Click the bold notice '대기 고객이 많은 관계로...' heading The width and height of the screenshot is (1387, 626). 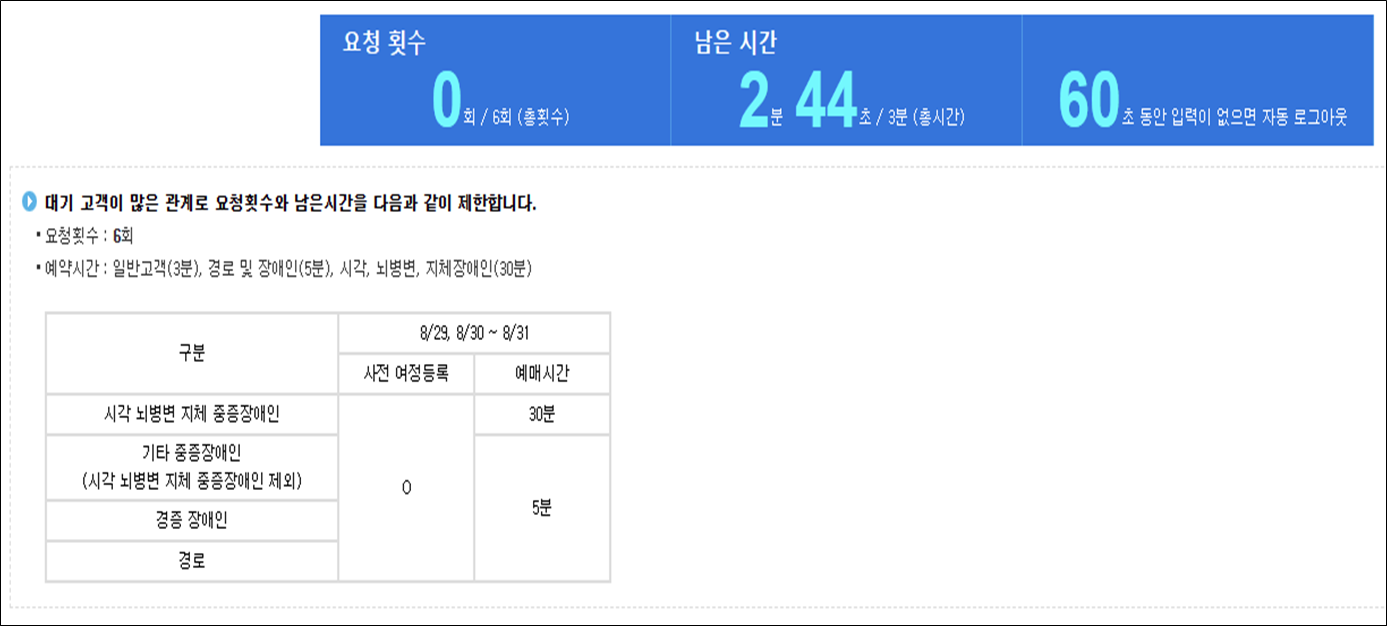click(x=291, y=204)
